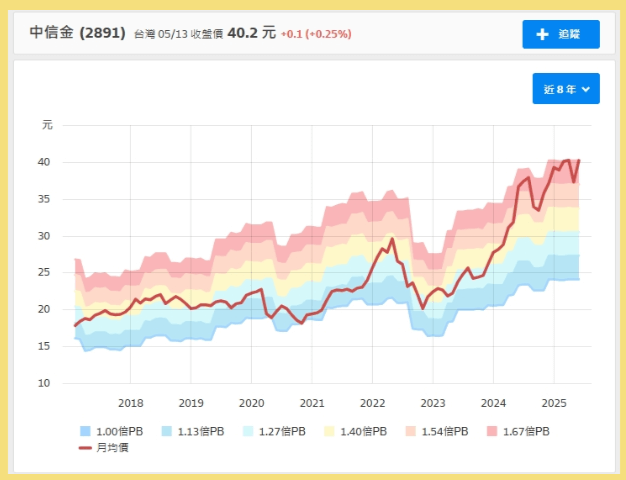
Task: Click the 1.40倍PB yellow color swatch
Action: 329,431
